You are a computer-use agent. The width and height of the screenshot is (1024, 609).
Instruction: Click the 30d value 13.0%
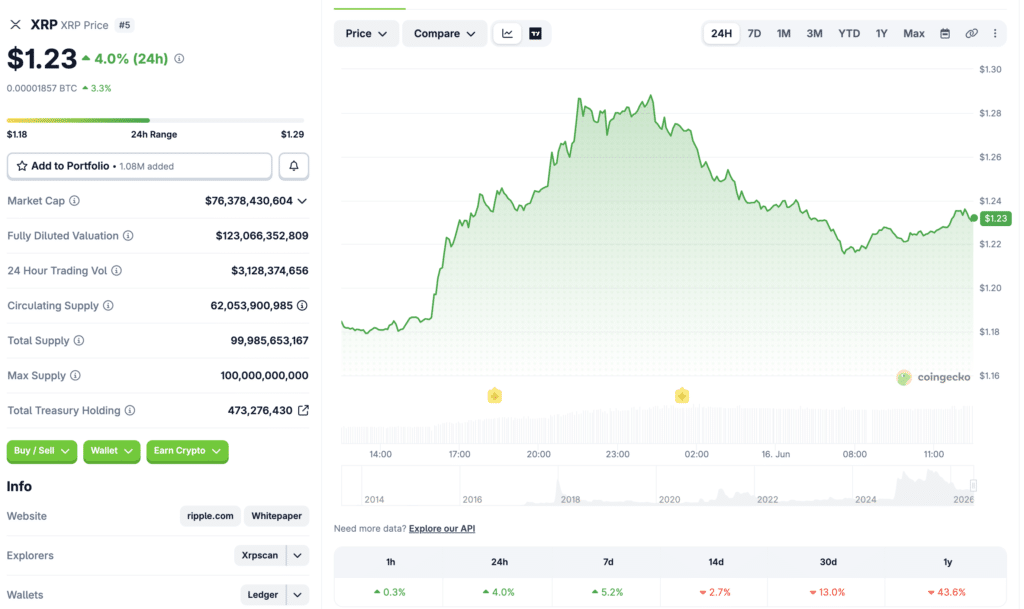(827, 592)
